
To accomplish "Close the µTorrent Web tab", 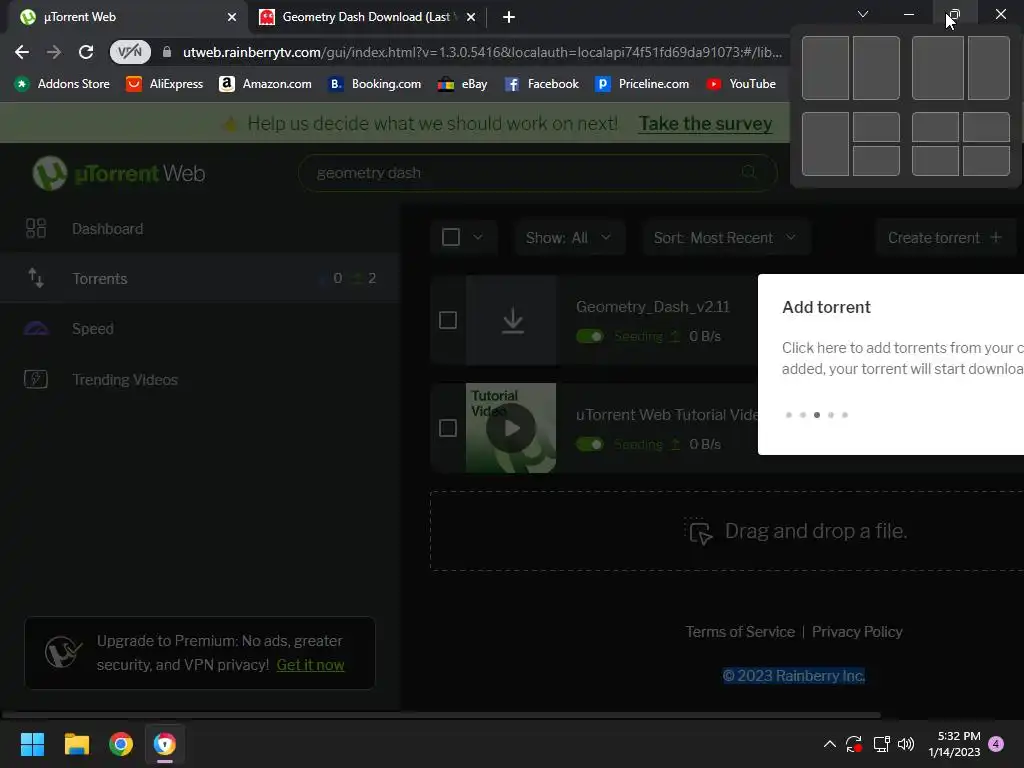I will [x=231, y=17].
